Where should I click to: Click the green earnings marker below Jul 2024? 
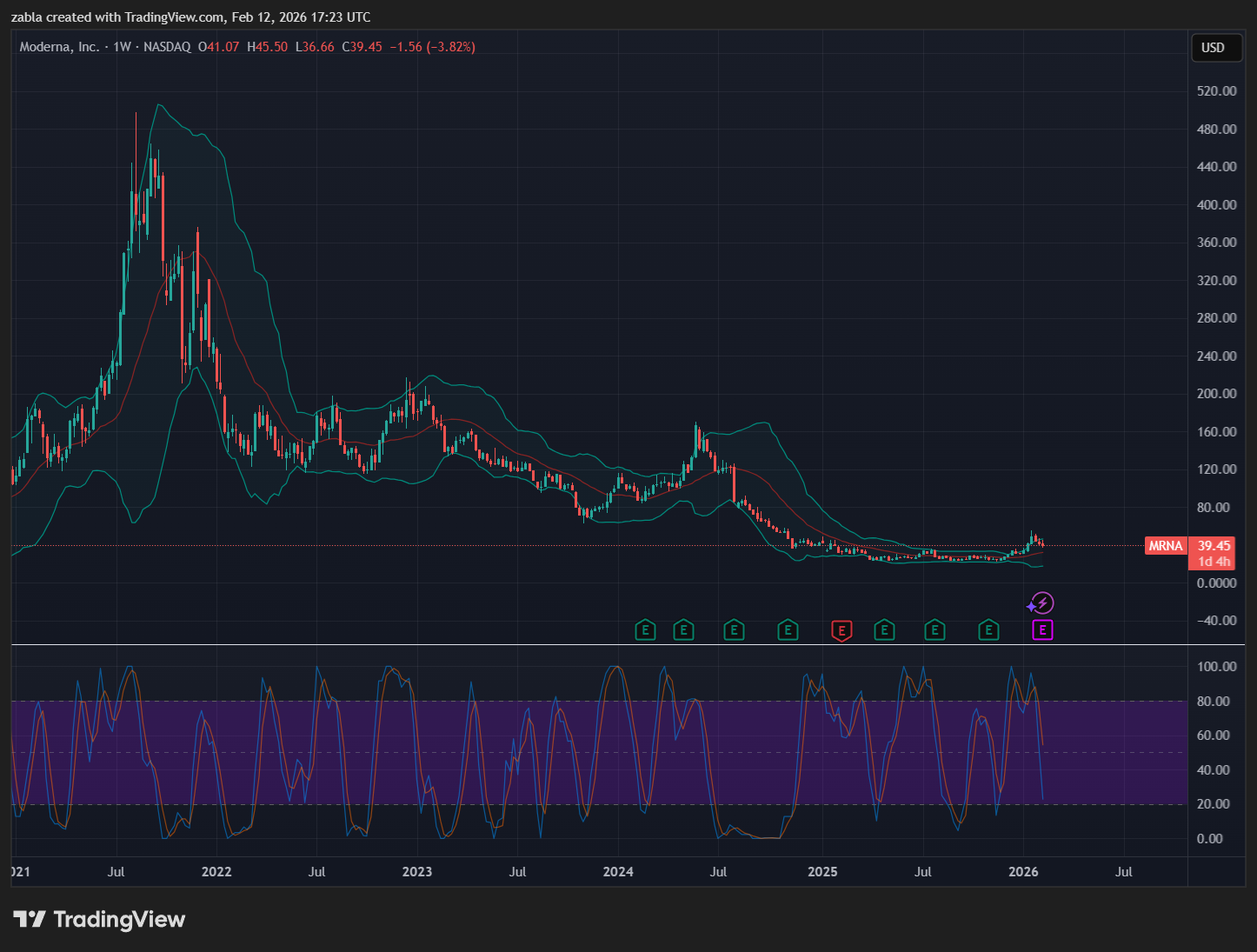click(734, 630)
